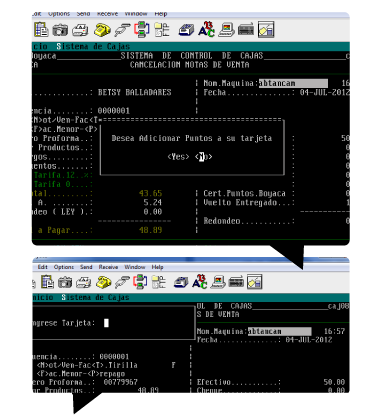Click the disconnect plug icon in the upper window toolbar
The height and width of the screenshot is (415, 386).
(x=122, y=30)
